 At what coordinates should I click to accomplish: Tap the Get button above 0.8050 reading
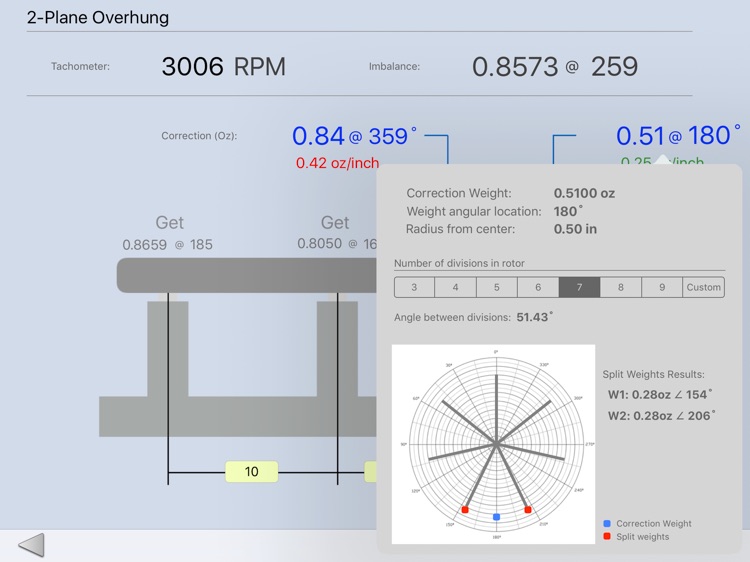tap(335, 223)
